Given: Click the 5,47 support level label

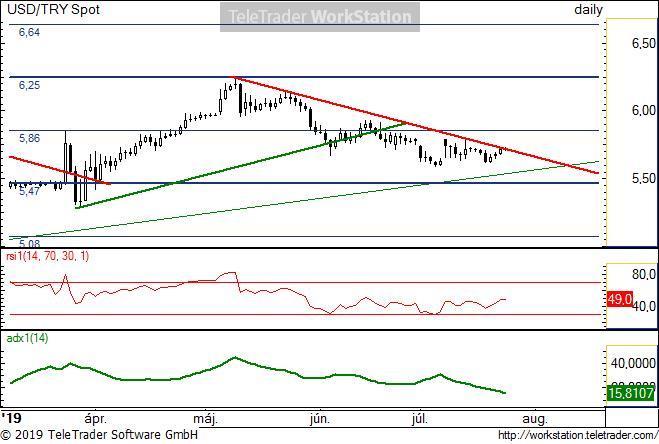Looking at the screenshot, I should 29,191.
